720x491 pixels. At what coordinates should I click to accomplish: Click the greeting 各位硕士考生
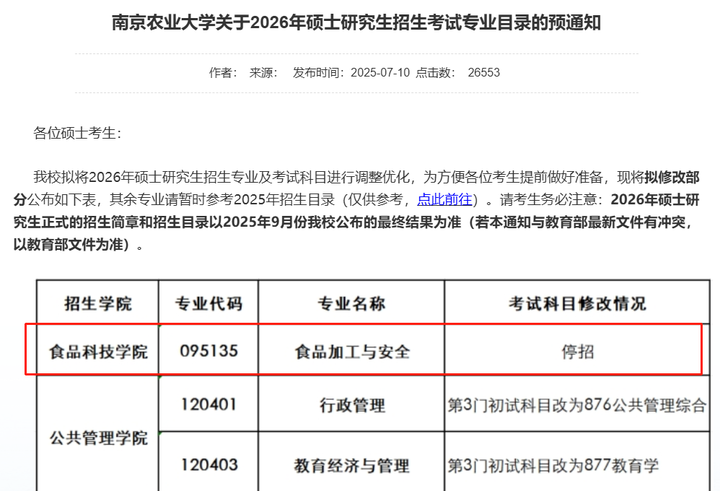tap(77, 133)
